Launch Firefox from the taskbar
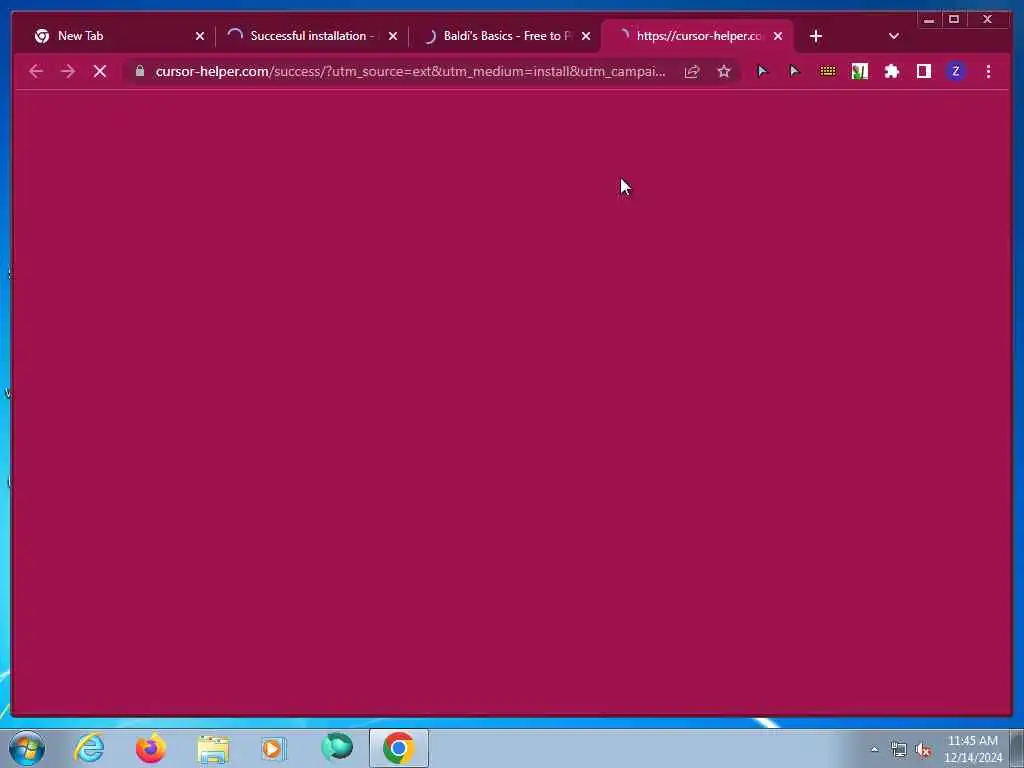 pos(151,748)
